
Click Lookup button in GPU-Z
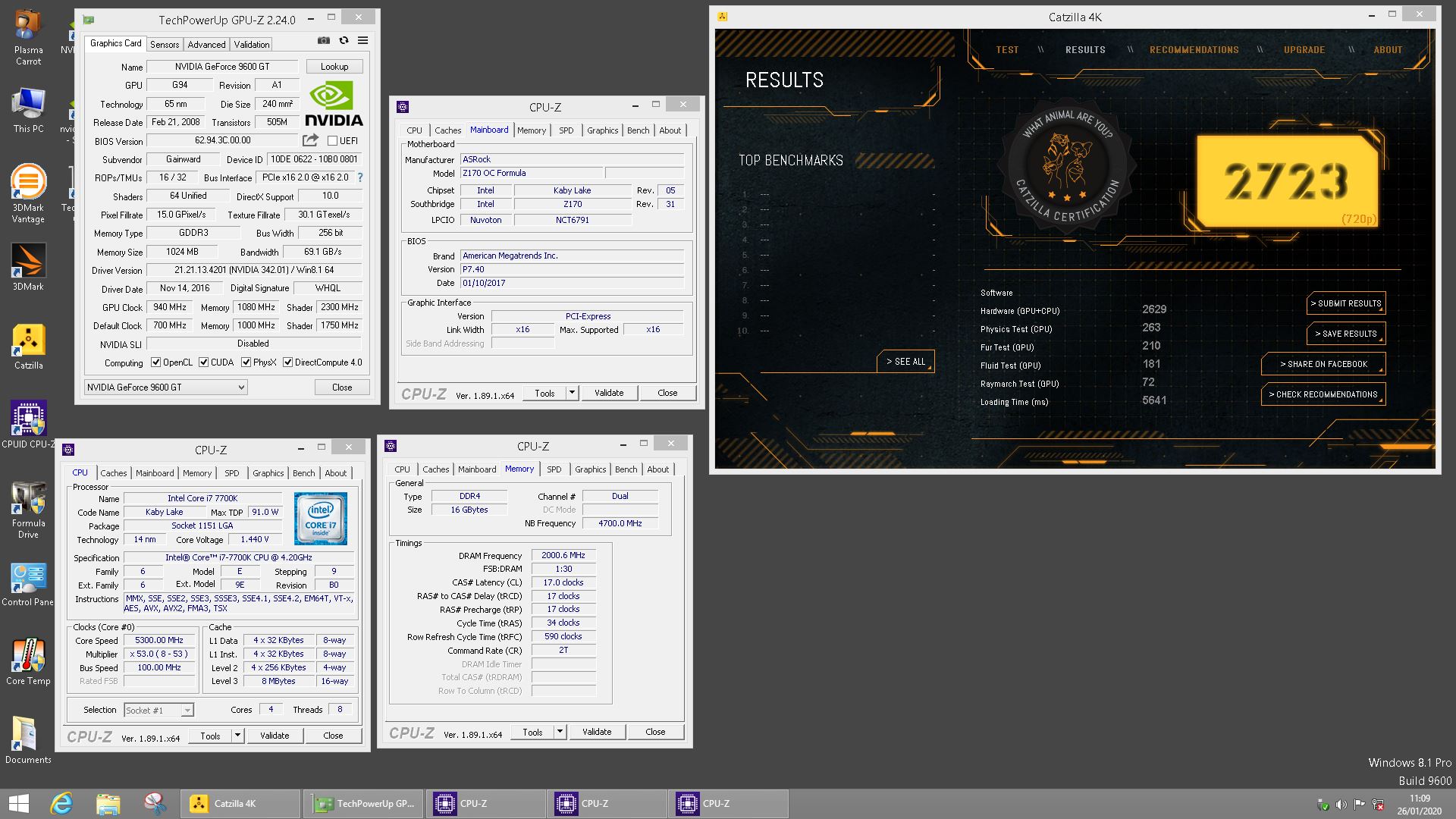tap(334, 67)
